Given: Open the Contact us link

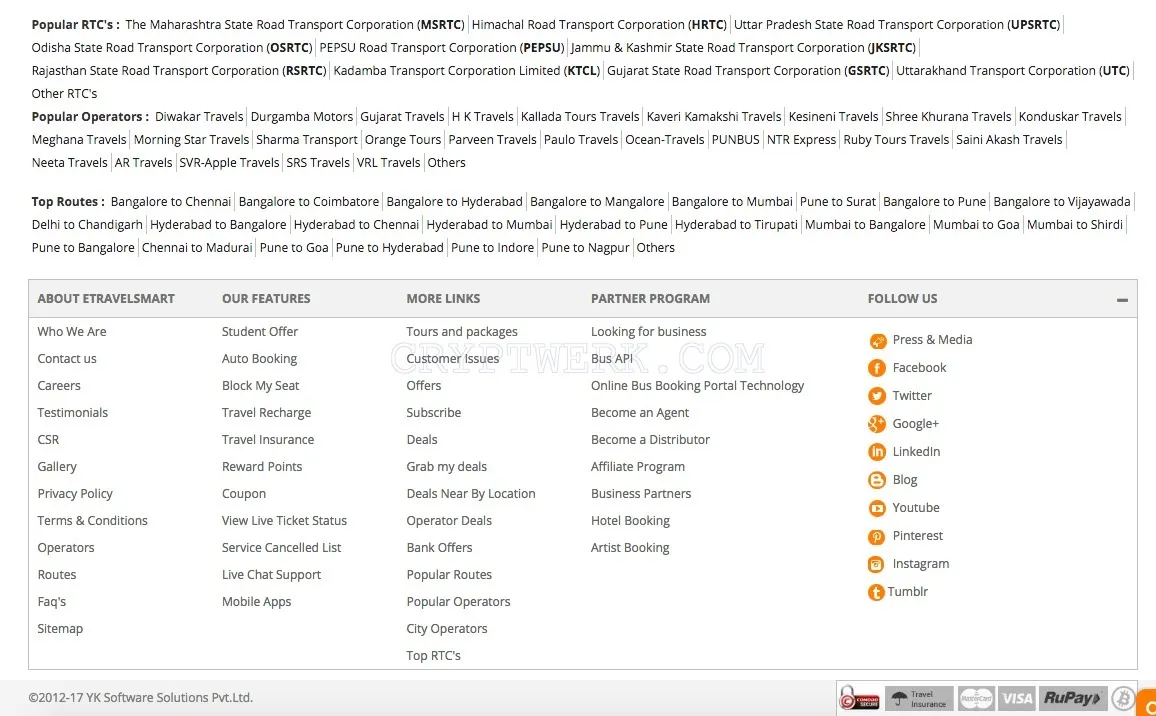Looking at the screenshot, I should [x=67, y=358].
